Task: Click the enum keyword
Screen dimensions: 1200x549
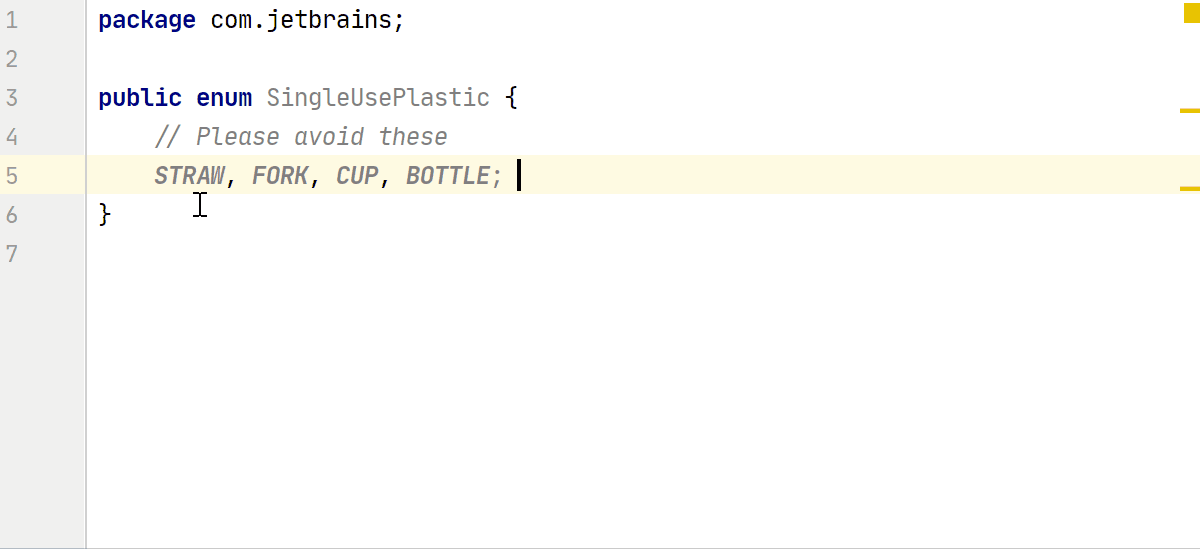Action: (x=224, y=98)
